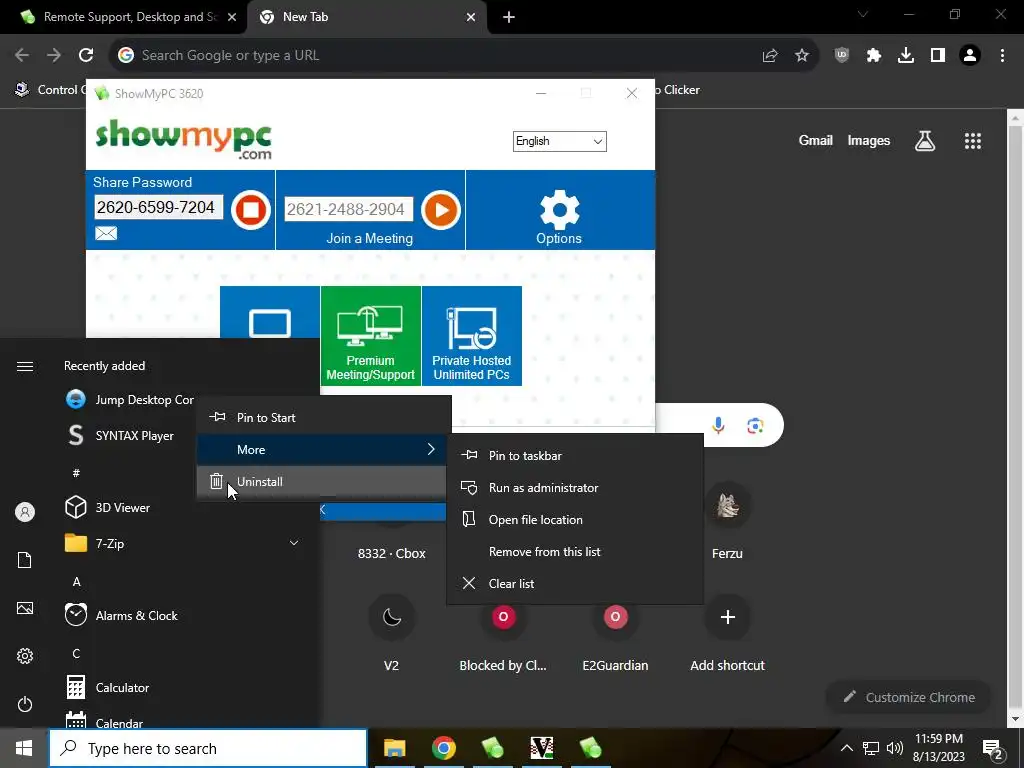
Task: Open Documents from the Start sidebar
Action: point(25,560)
